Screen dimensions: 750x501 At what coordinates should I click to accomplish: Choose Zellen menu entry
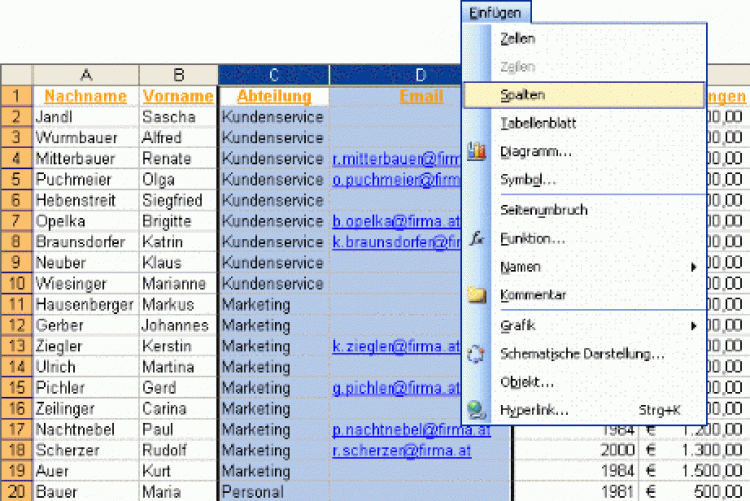pos(517,38)
